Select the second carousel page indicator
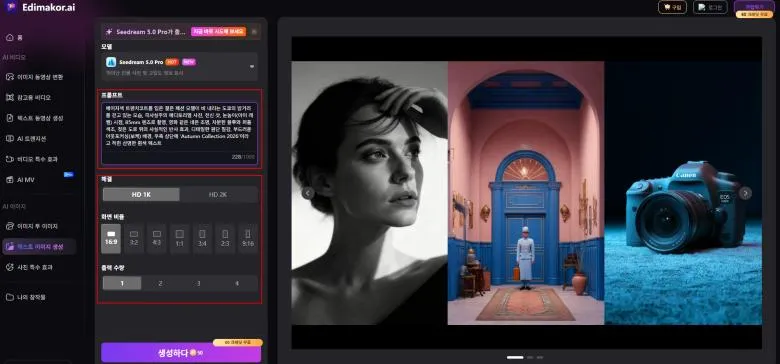Image resolution: width=780 pixels, height=364 pixels. [530, 357]
